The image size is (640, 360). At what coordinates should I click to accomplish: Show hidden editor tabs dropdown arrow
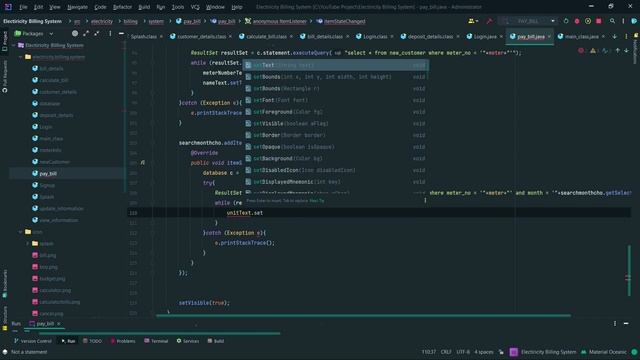(615, 36)
